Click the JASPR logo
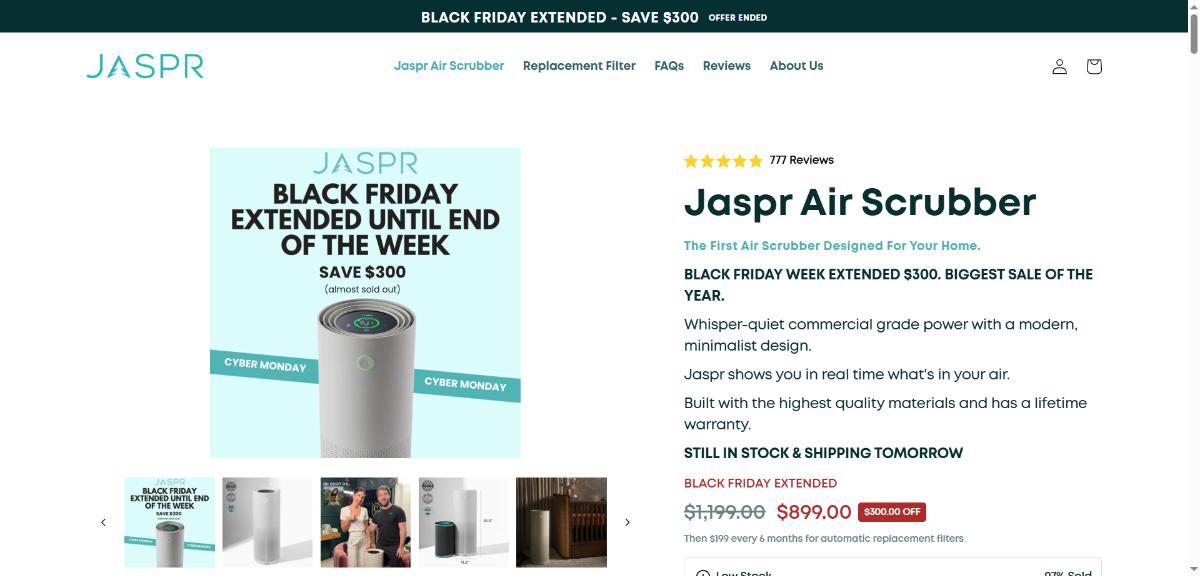Screen dimensions: 1200x576 (145, 66)
